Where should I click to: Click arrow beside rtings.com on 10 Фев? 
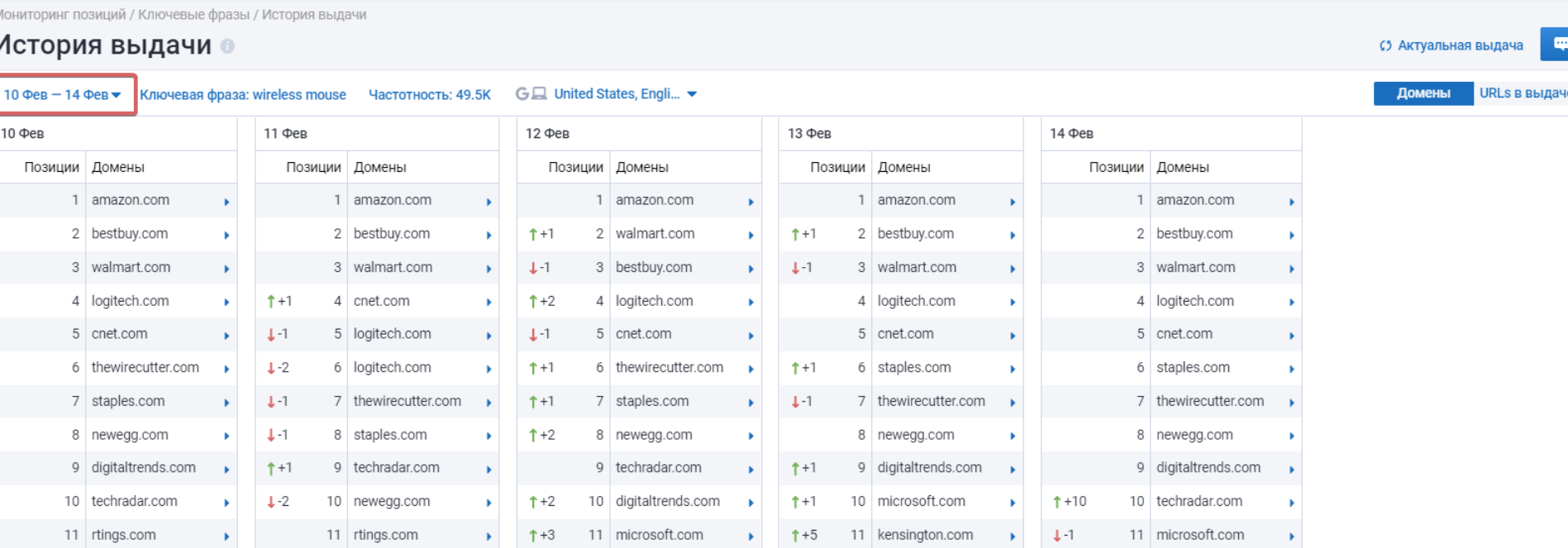(x=226, y=536)
